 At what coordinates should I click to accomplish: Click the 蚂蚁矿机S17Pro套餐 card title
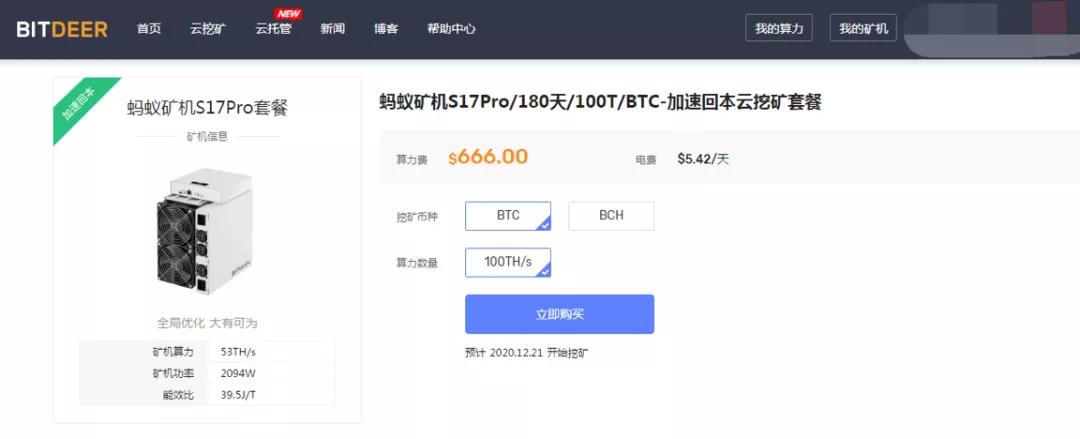pos(207,108)
